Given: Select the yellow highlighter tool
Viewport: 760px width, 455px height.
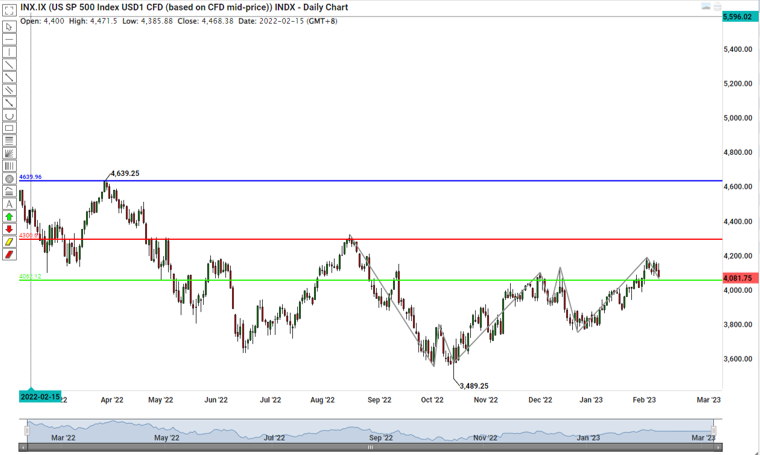Looking at the screenshot, I should (9, 242).
